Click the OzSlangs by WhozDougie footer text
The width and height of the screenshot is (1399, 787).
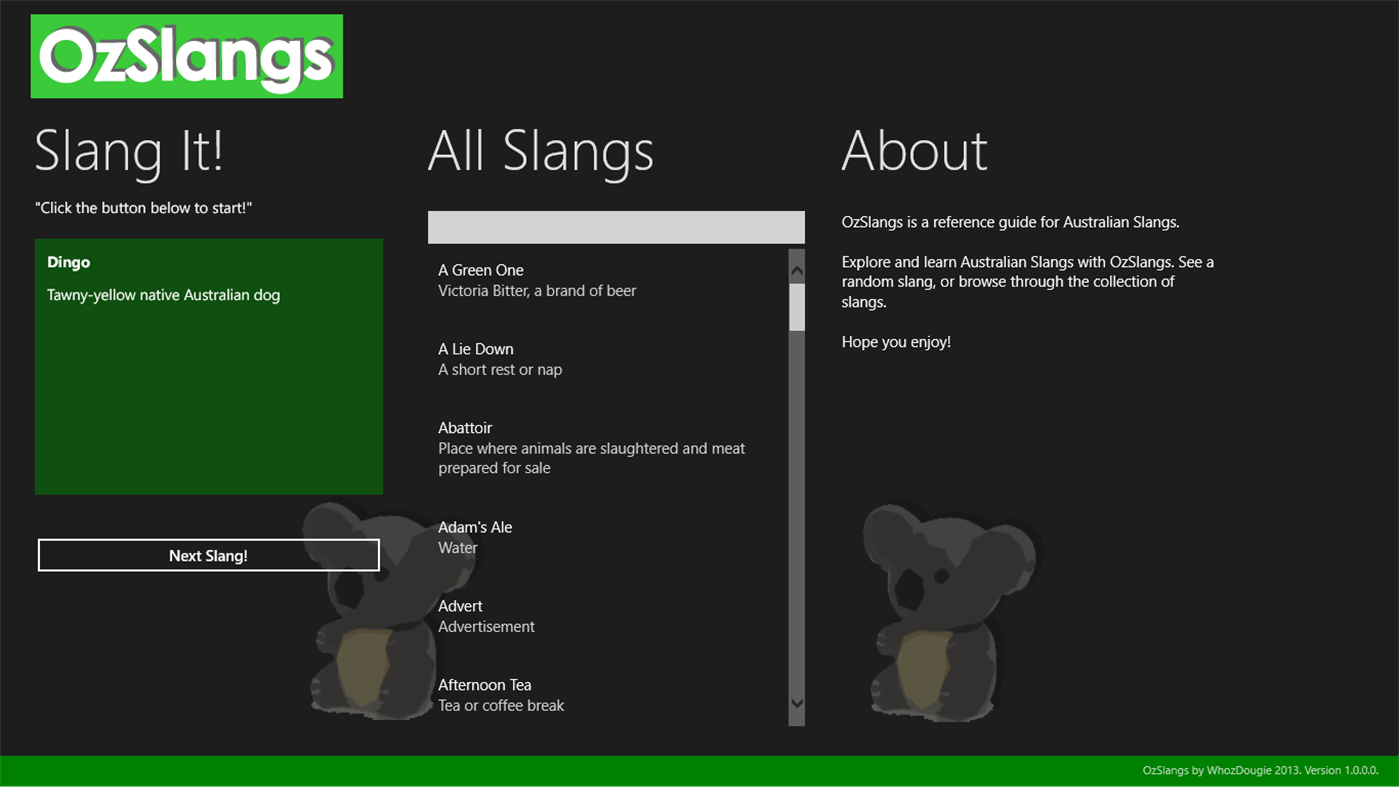pos(1259,770)
